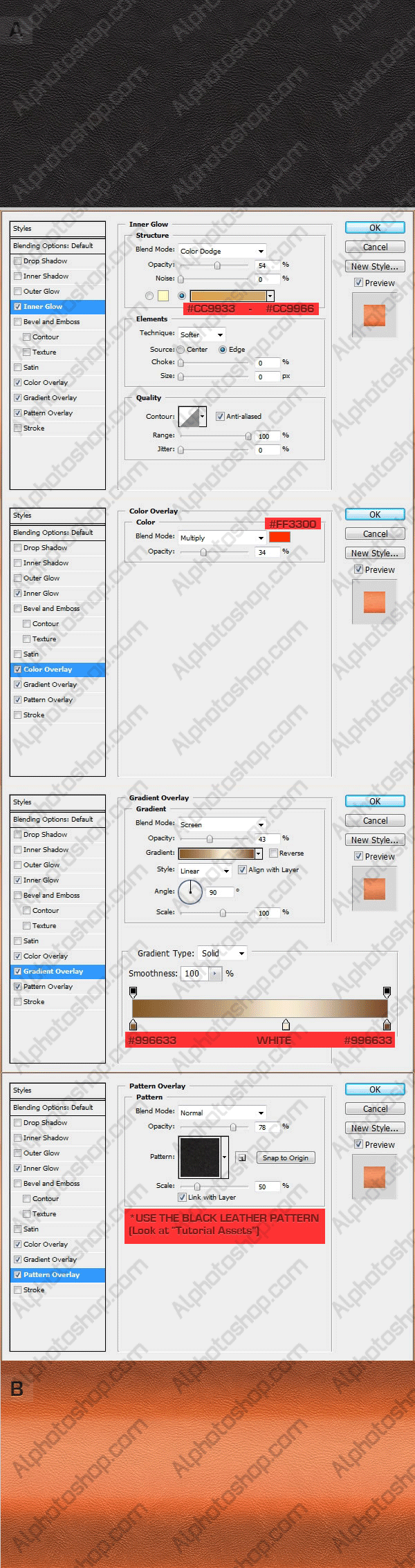Click OK in the Inner Glow dialog

[375, 227]
